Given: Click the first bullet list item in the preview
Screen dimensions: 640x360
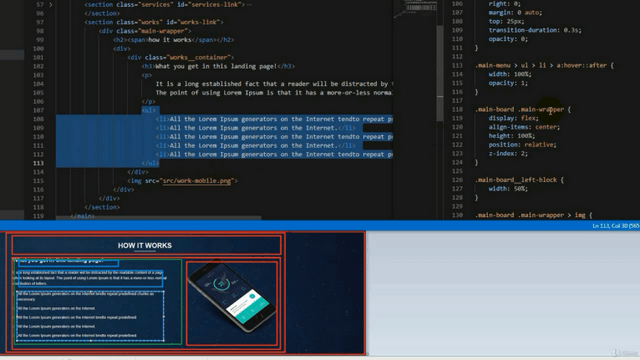Looking at the screenshot, I should (85, 296).
